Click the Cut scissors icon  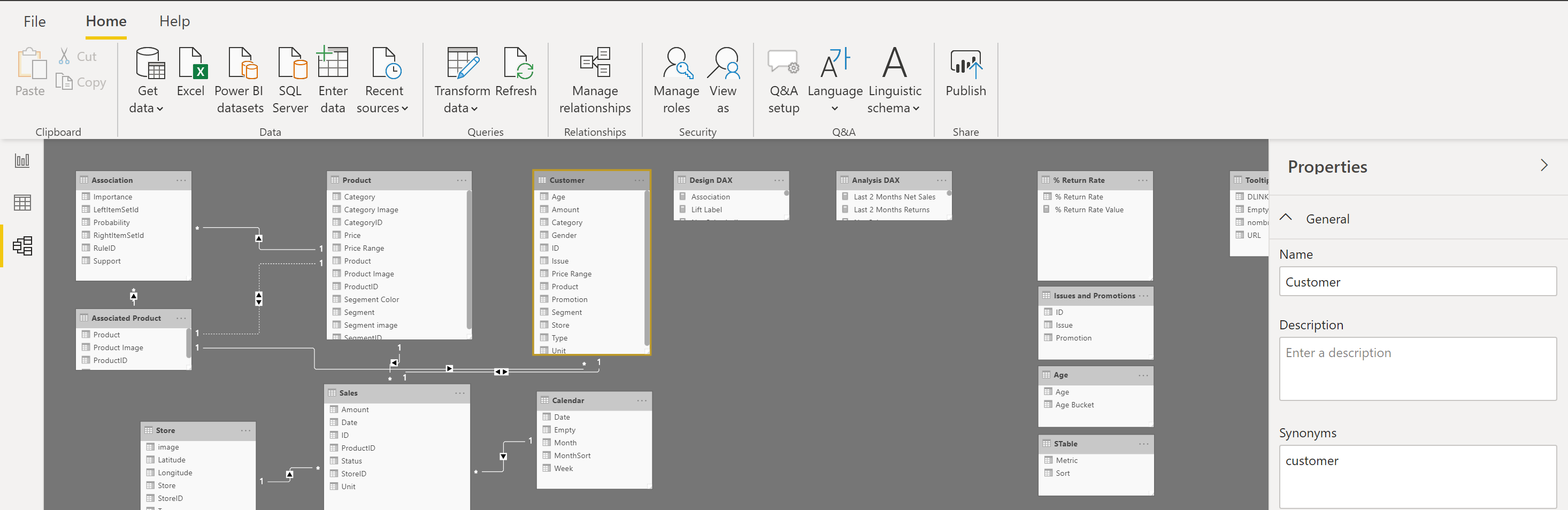click(x=64, y=56)
